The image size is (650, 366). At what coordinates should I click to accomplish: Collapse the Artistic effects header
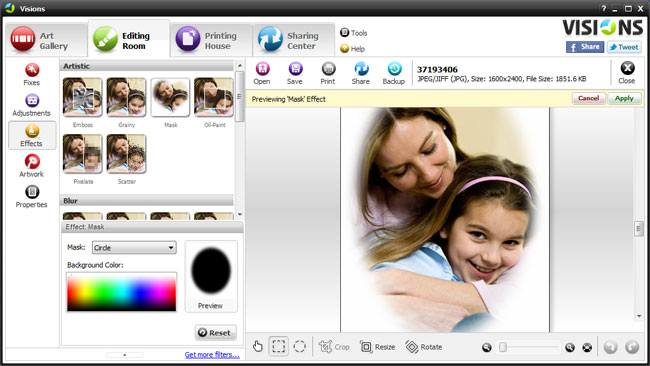[147, 66]
